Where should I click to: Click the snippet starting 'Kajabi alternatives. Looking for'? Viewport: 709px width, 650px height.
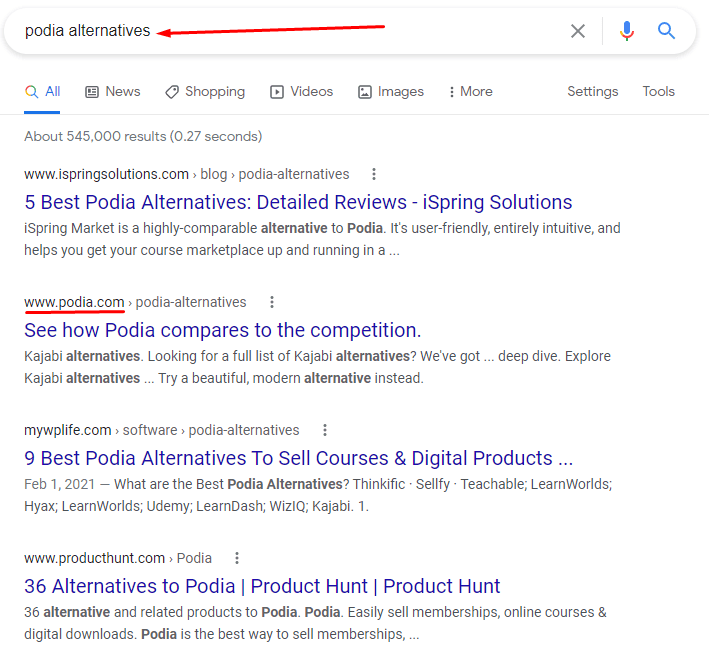point(317,367)
